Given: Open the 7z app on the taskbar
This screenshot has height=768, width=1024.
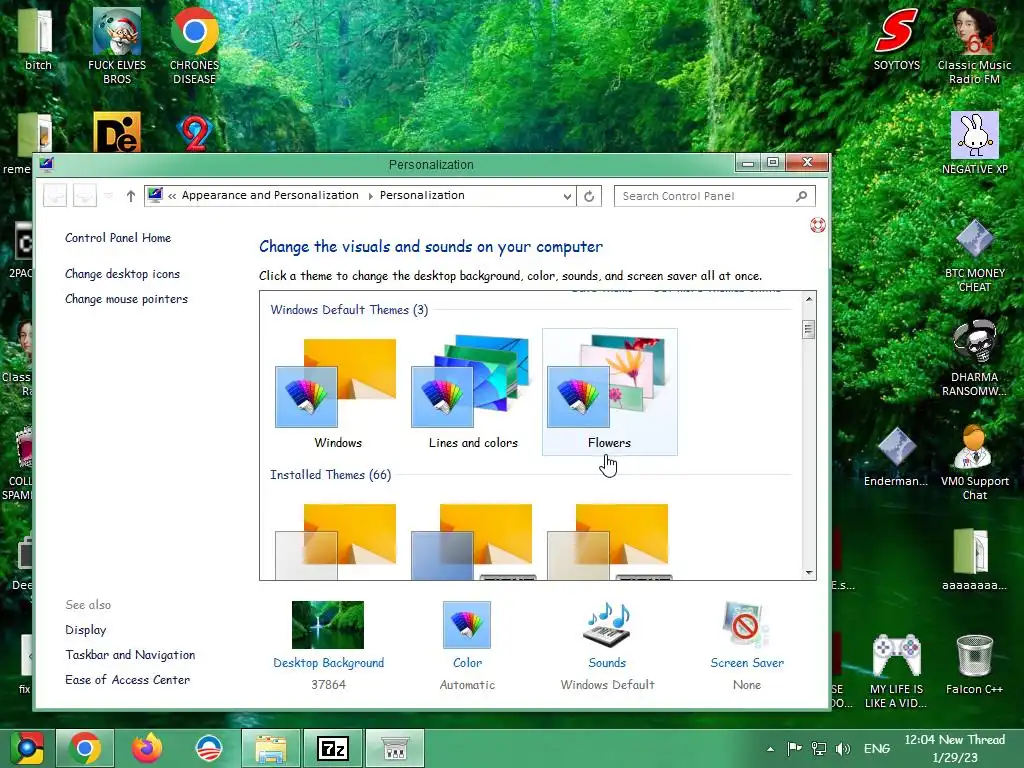Looking at the screenshot, I should pos(333,748).
